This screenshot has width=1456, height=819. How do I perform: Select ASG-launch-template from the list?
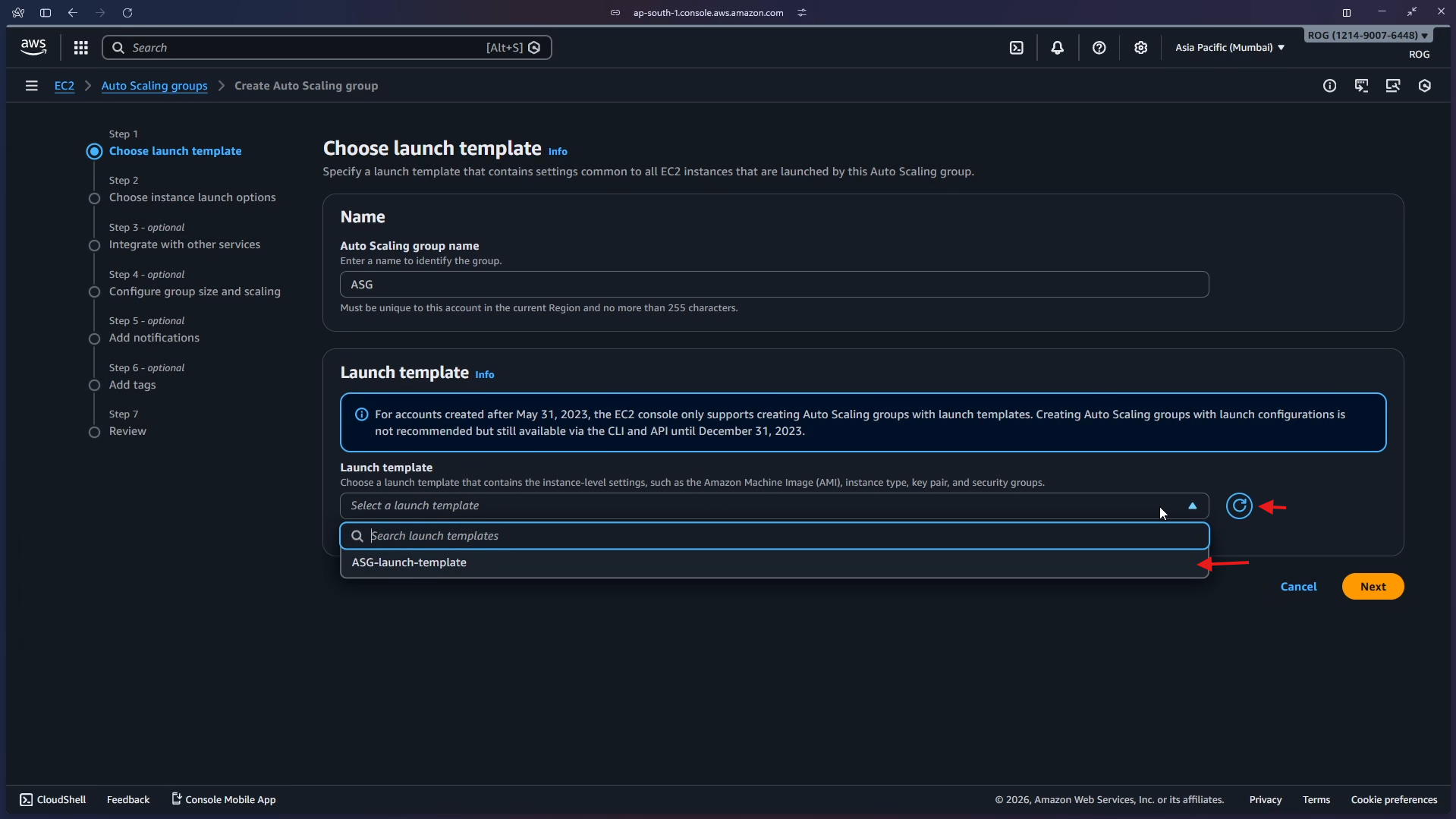[x=409, y=562]
